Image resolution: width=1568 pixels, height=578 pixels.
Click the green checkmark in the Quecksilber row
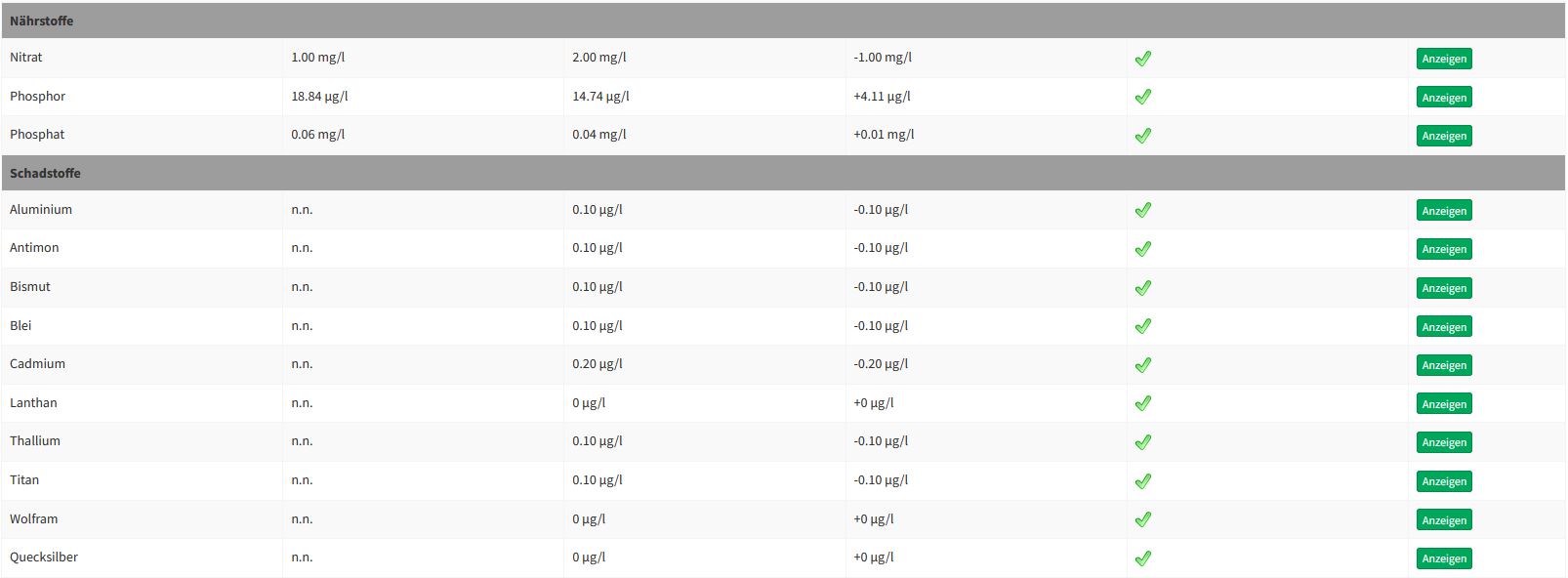[1142, 558]
